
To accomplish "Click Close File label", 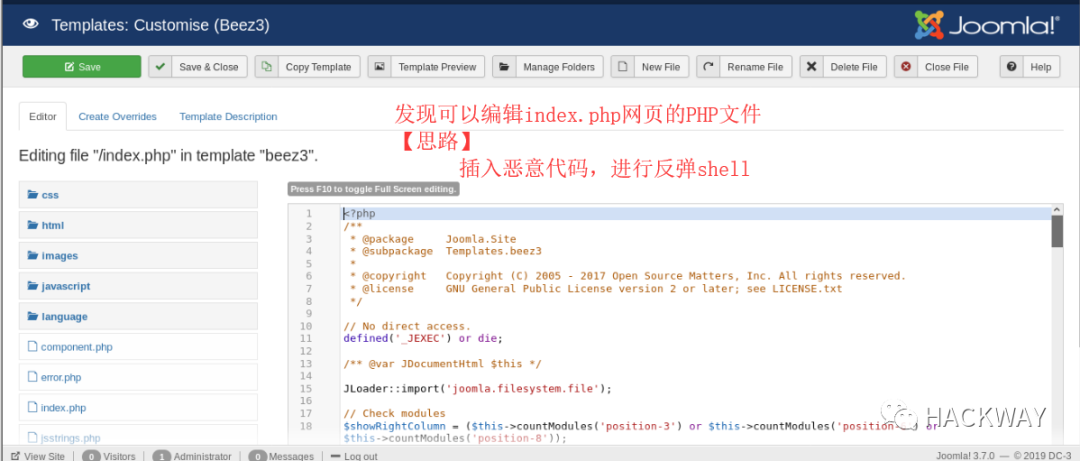I will pos(947,67).
